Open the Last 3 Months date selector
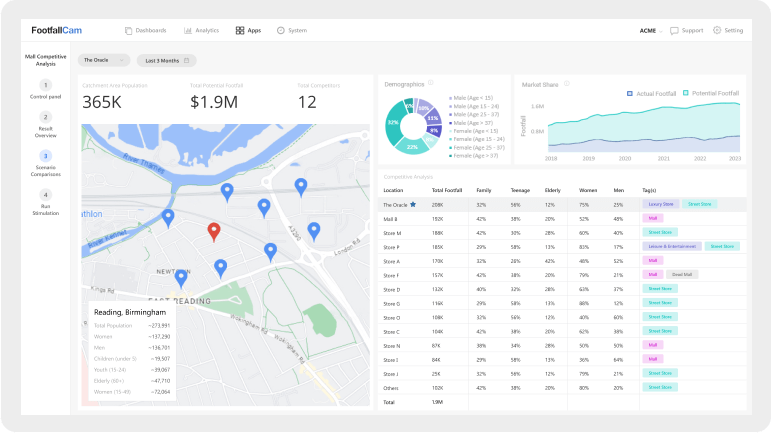771x433 pixels. tap(167, 60)
